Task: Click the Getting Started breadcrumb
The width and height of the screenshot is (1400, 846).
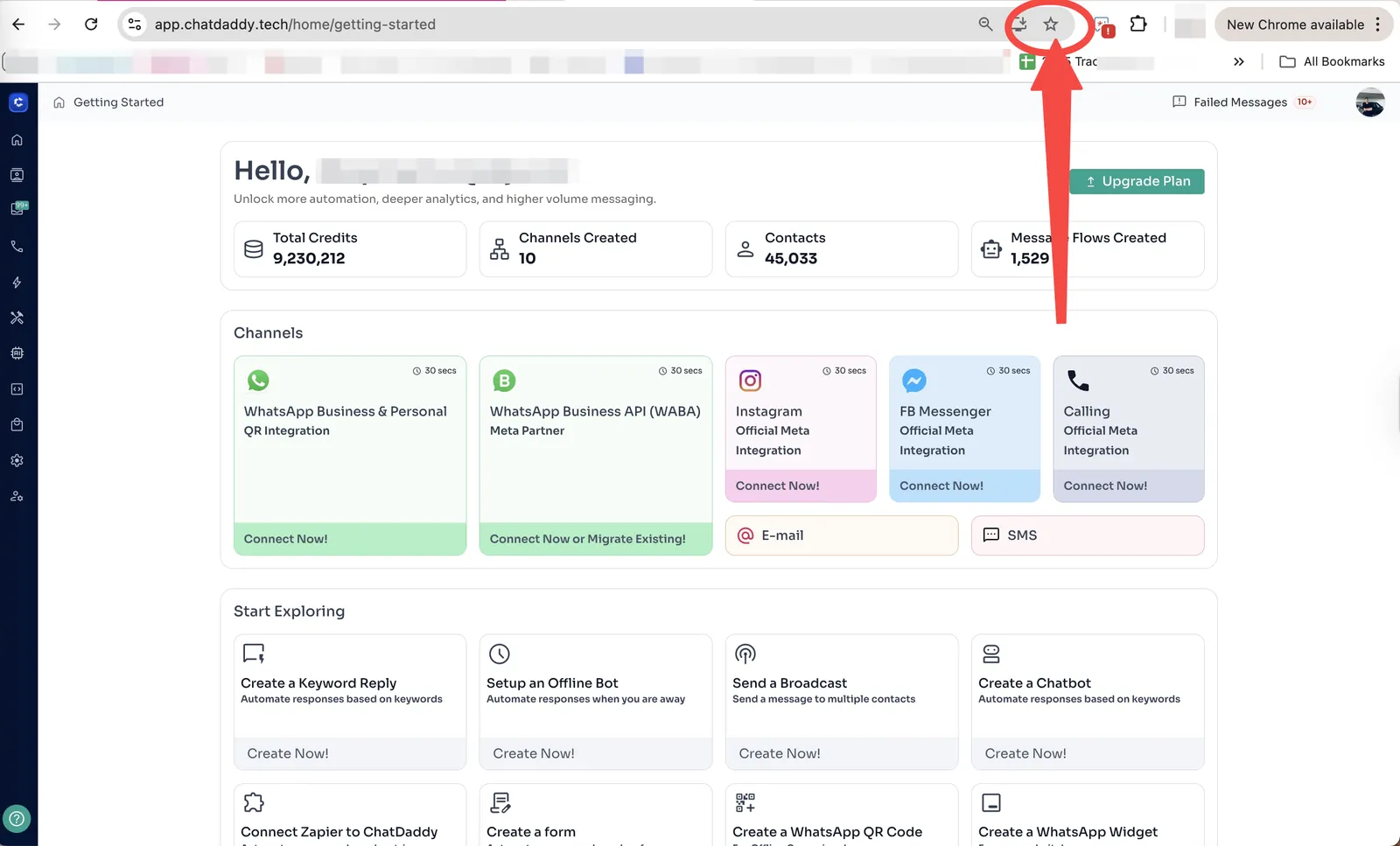Action: pyautogui.click(x=118, y=102)
